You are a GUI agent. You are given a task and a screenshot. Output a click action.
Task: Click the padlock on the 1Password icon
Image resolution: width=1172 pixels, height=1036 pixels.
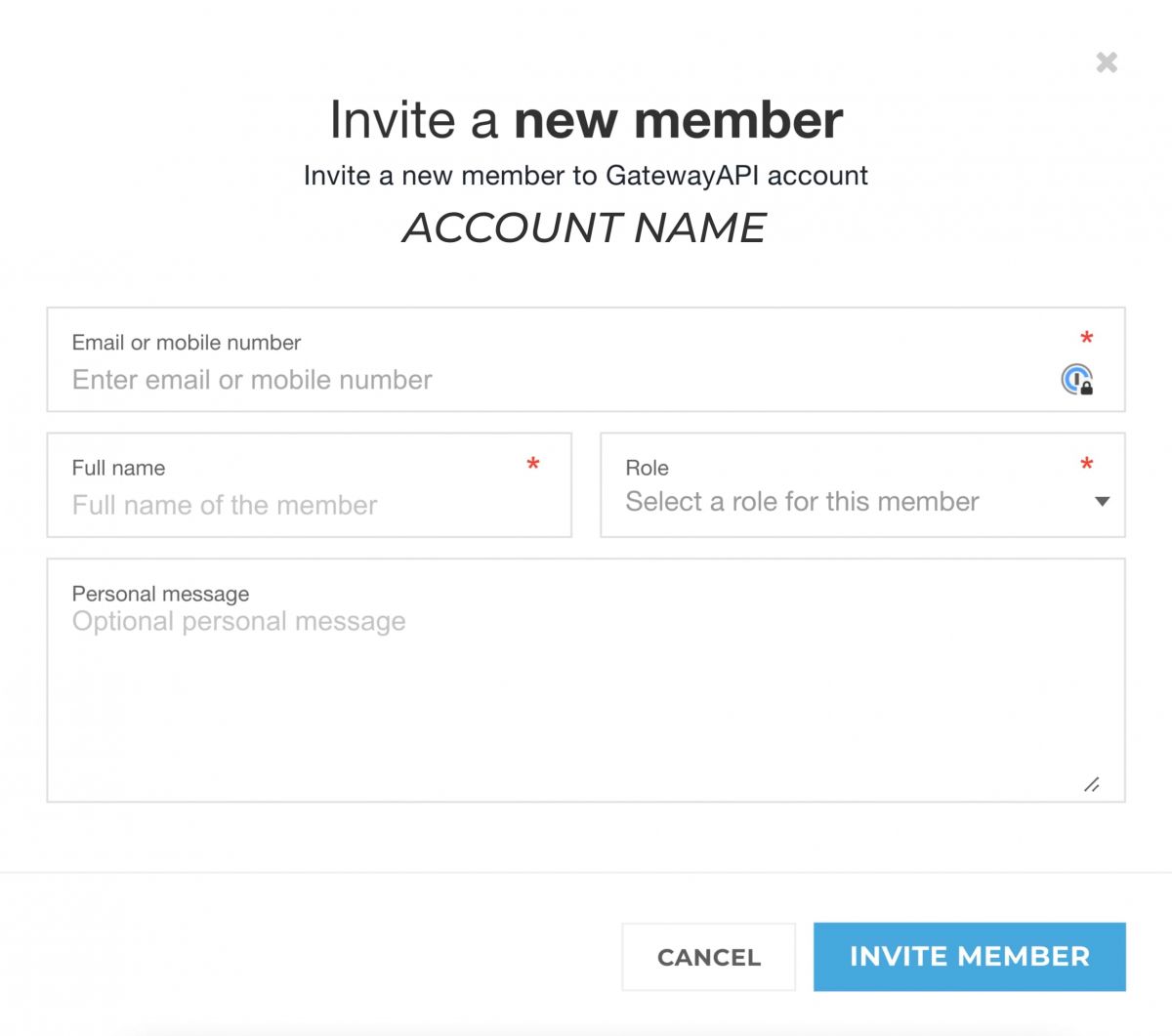click(1088, 388)
